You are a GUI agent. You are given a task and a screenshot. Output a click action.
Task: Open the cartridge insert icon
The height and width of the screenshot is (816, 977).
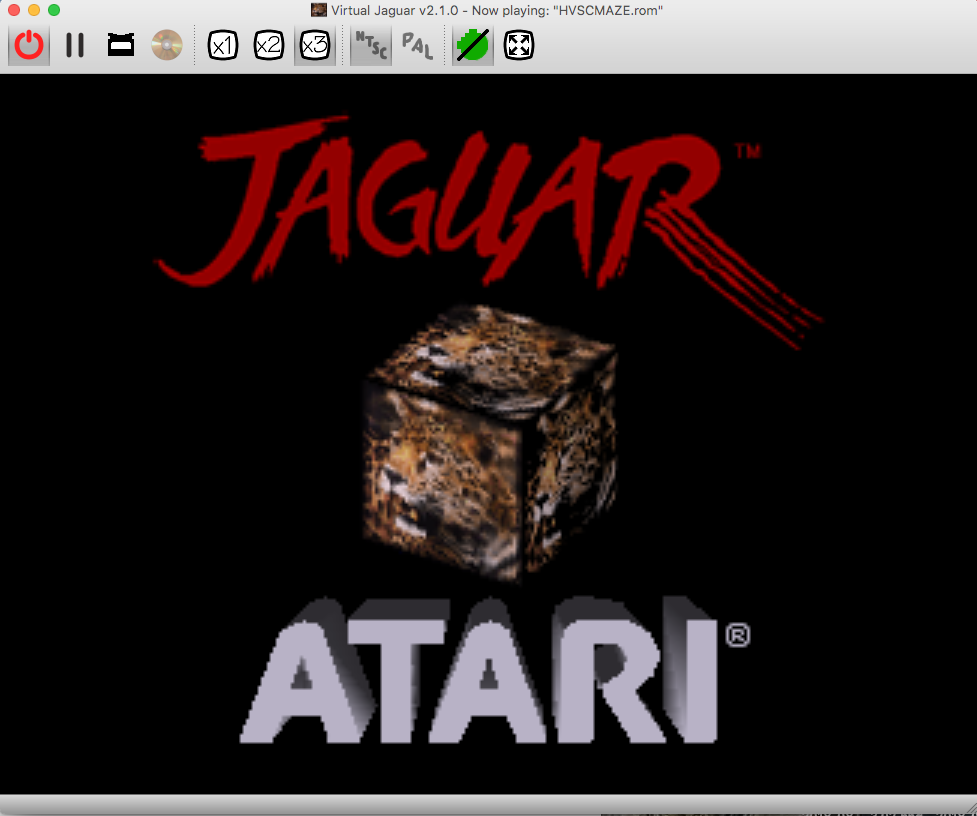point(121,45)
